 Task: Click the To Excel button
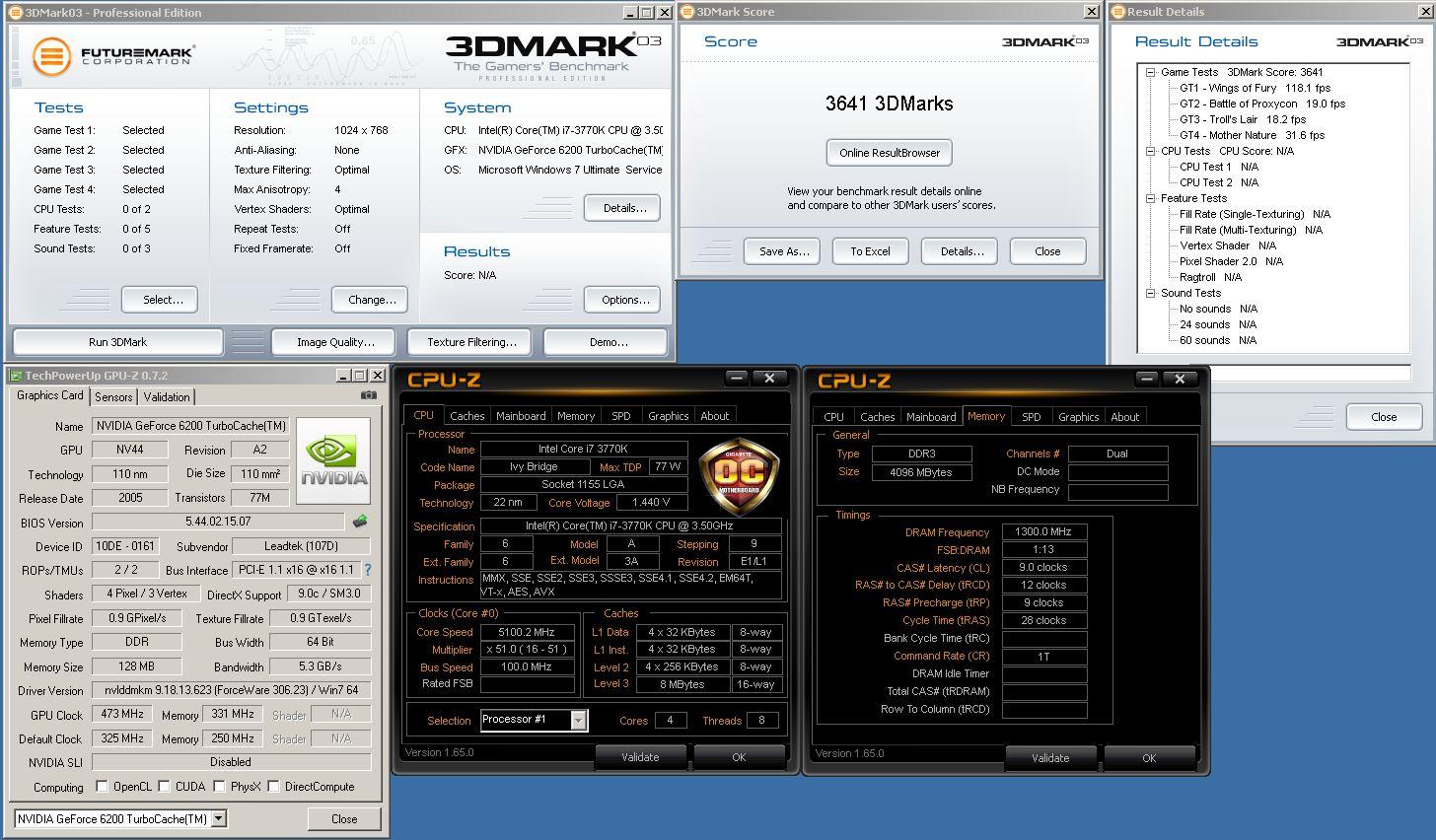[x=870, y=251]
